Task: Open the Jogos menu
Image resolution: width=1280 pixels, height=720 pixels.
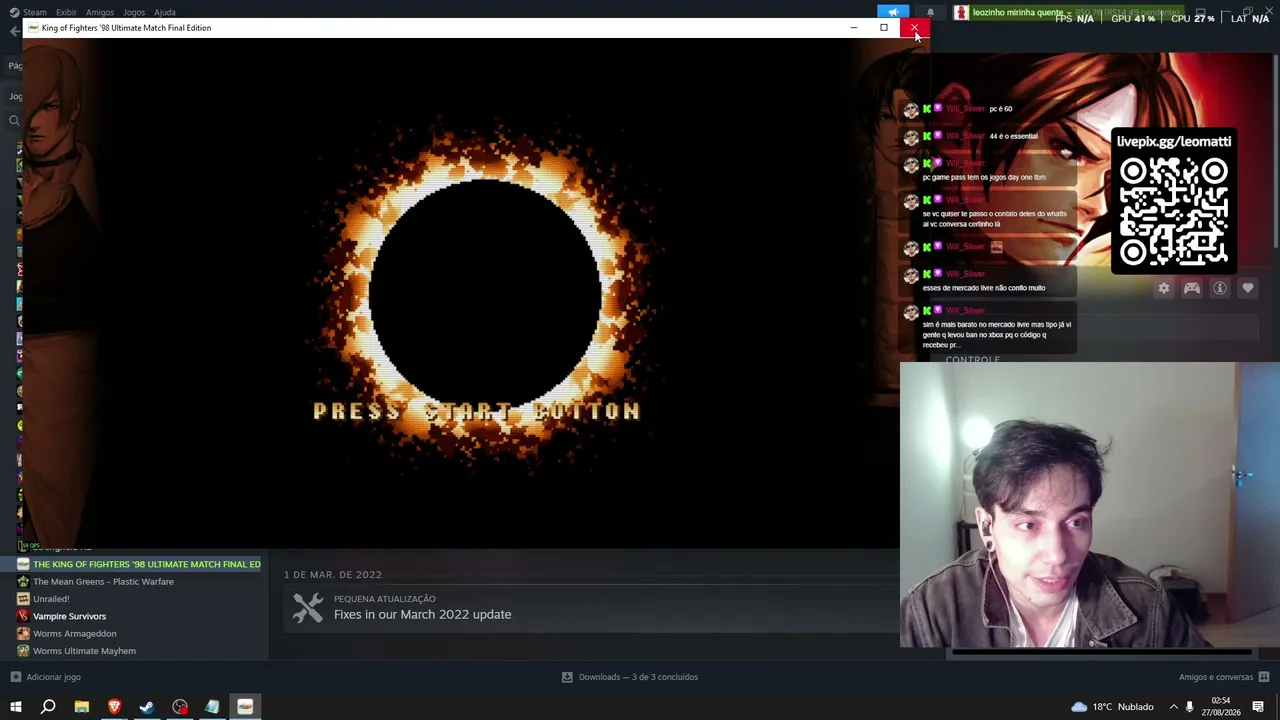Action: tap(134, 12)
